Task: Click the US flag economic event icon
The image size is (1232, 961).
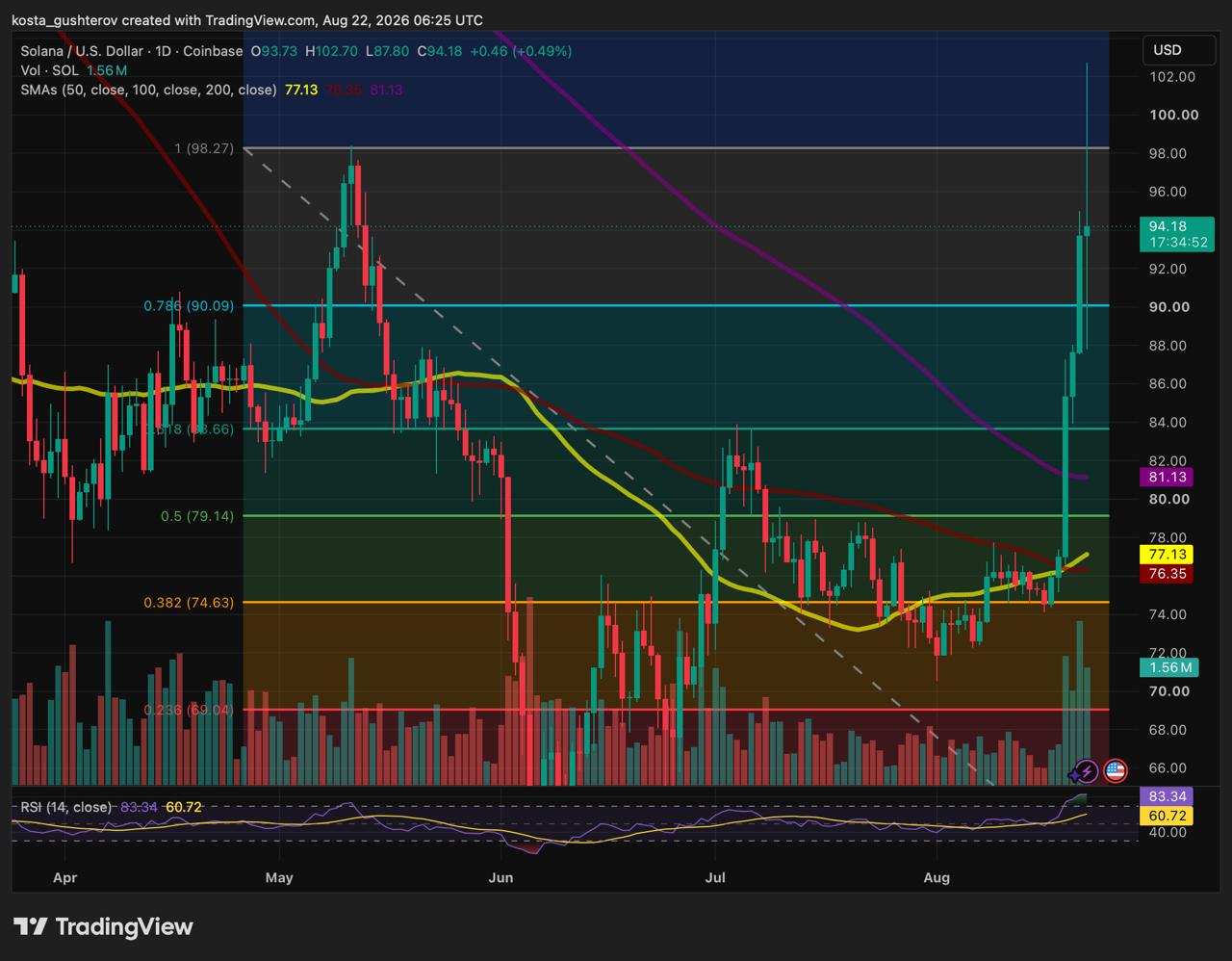Action: (1115, 770)
